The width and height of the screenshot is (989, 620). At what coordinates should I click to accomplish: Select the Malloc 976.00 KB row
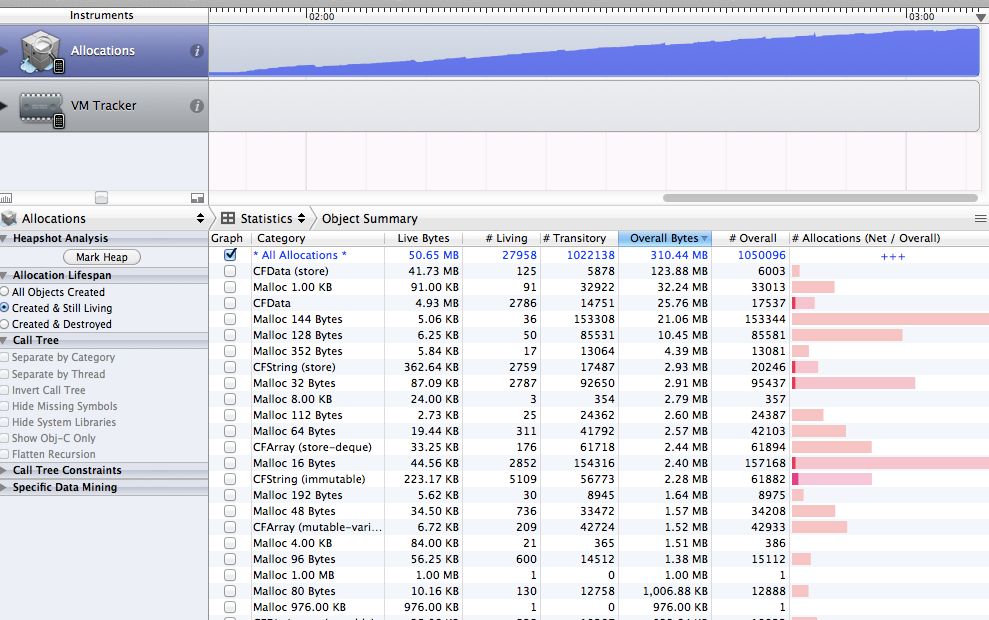click(x=599, y=607)
